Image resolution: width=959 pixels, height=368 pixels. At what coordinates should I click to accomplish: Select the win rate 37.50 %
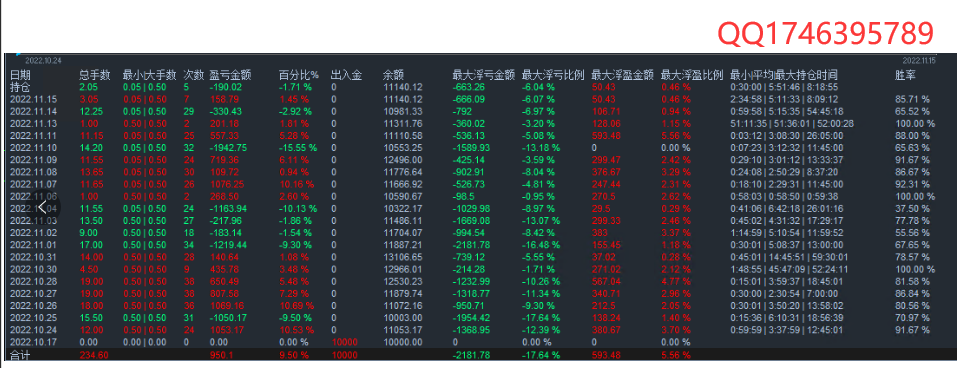tap(913, 208)
